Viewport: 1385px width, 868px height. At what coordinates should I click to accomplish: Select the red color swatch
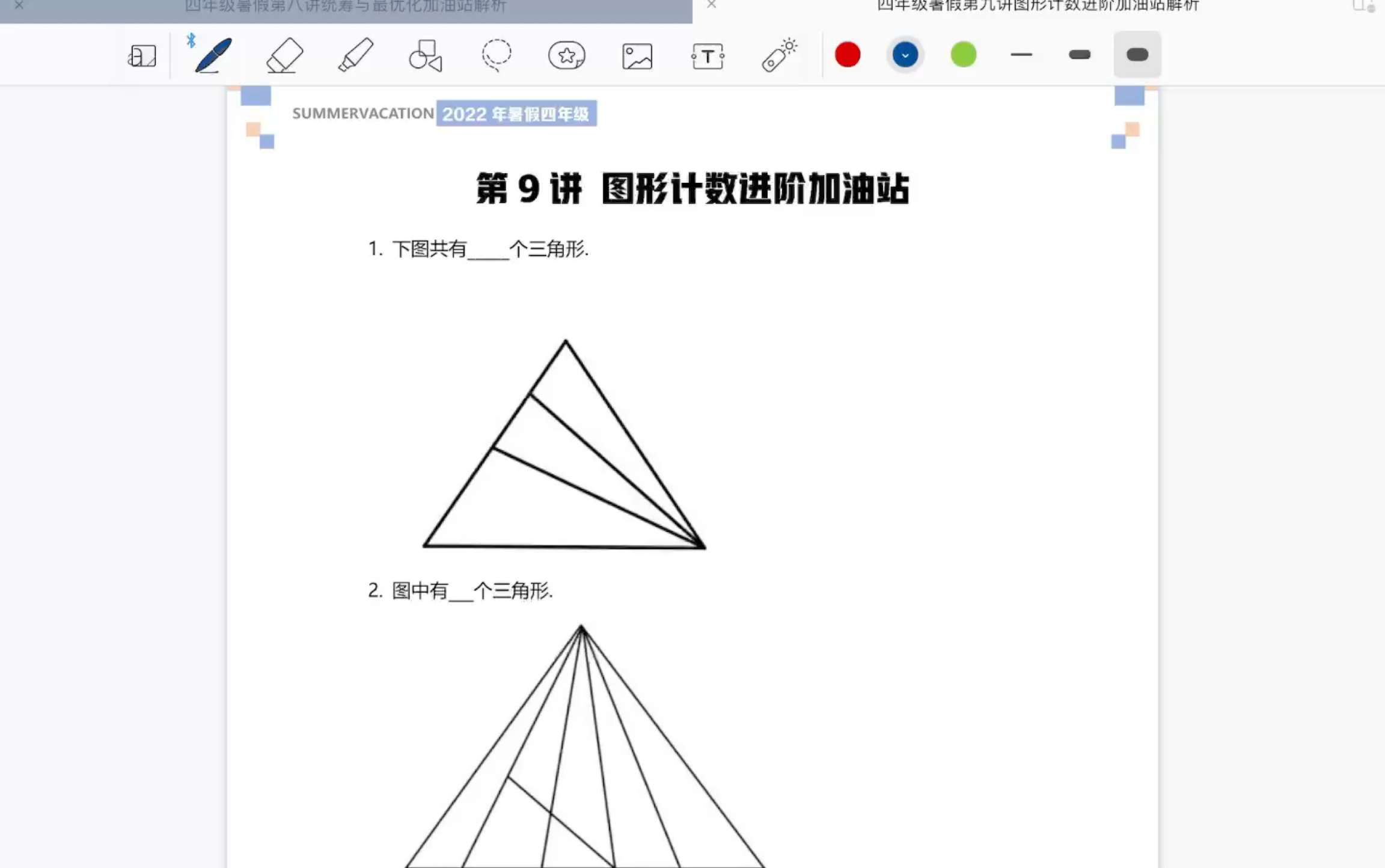(x=847, y=54)
